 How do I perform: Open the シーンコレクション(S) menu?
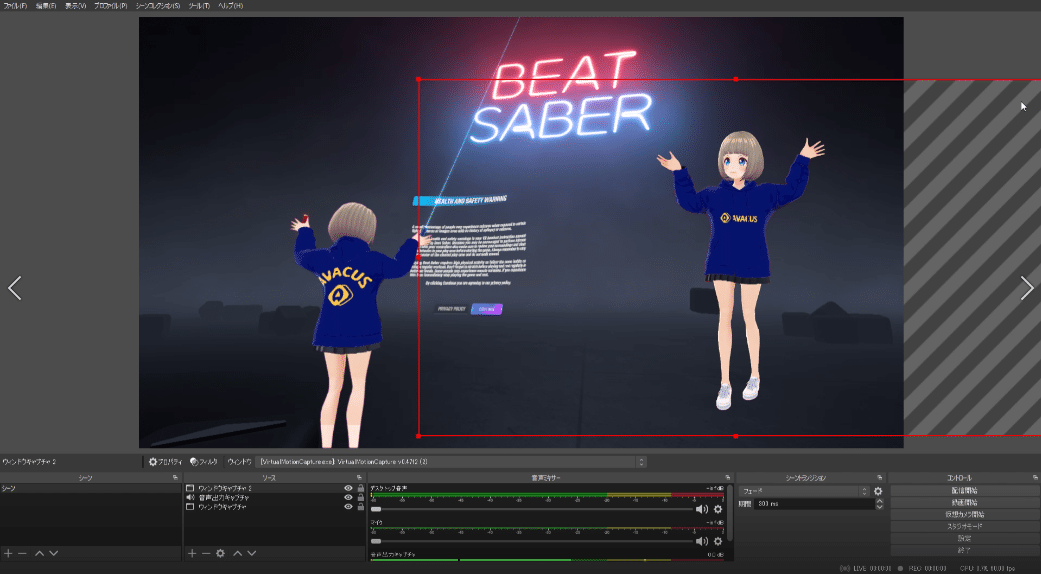pos(157,5)
